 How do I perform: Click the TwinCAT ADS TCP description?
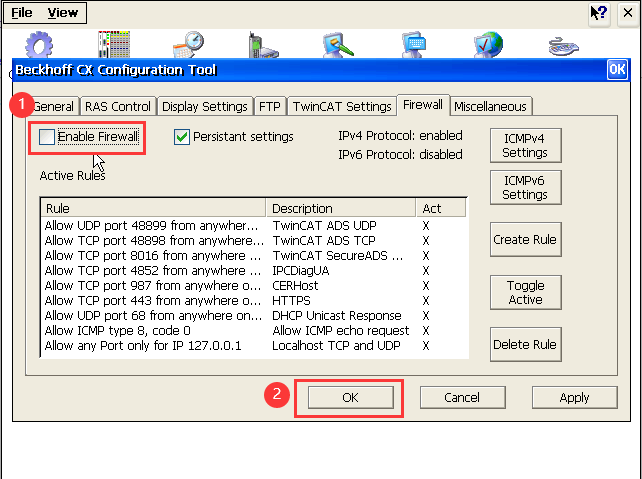pyautogui.click(x=324, y=241)
